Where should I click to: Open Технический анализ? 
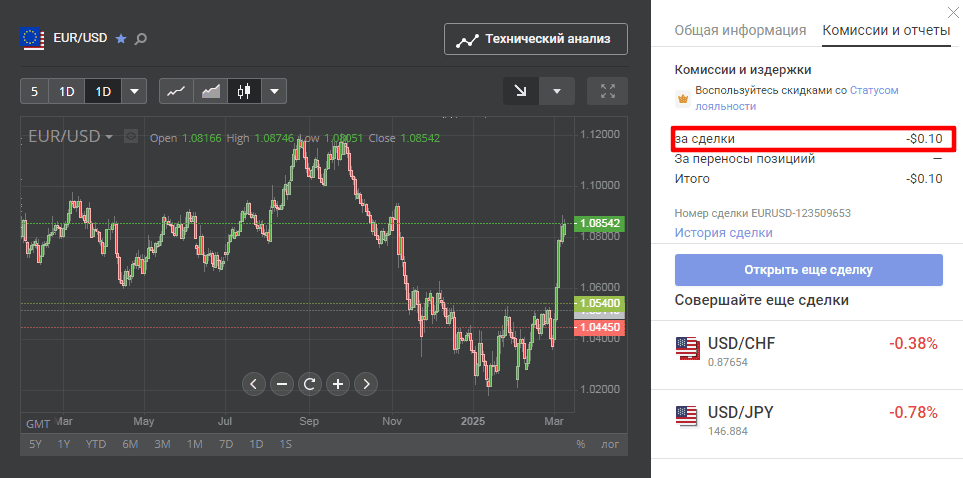pyautogui.click(x=536, y=39)
